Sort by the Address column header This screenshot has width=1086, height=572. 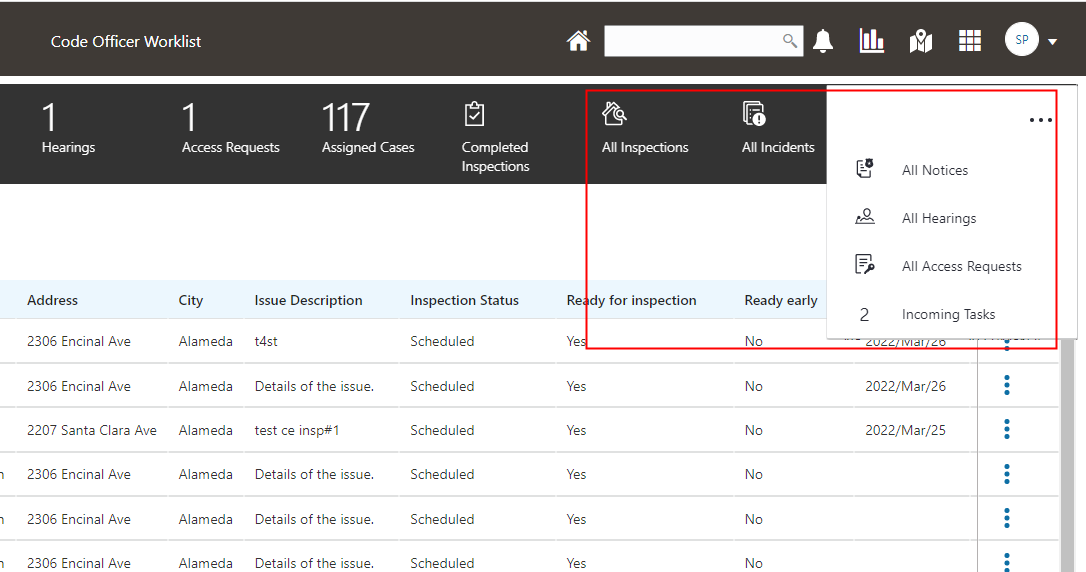click(52, 300)
